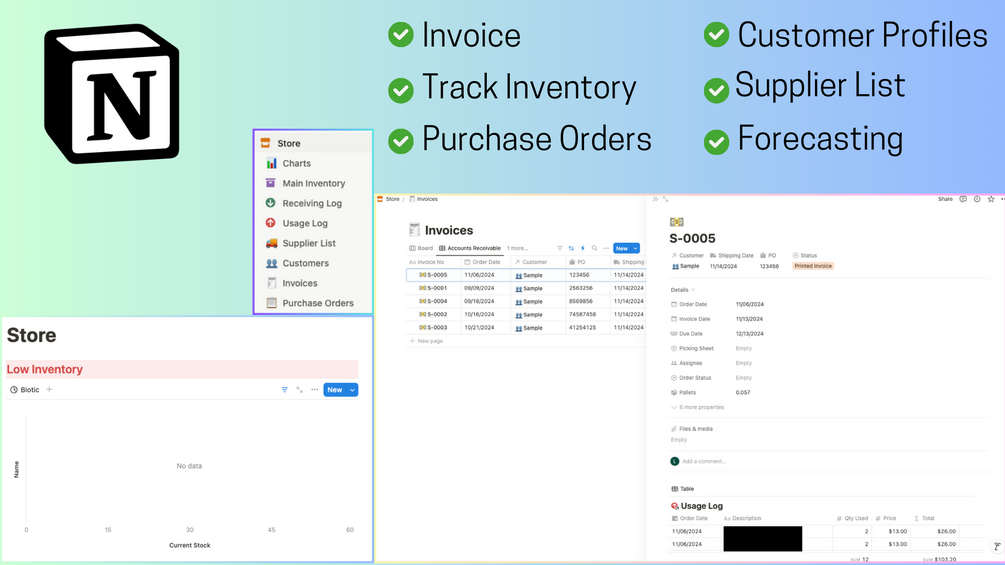Add a new view next to Biotic
This screenshot has height=565, width=1005.
[49, 389]
